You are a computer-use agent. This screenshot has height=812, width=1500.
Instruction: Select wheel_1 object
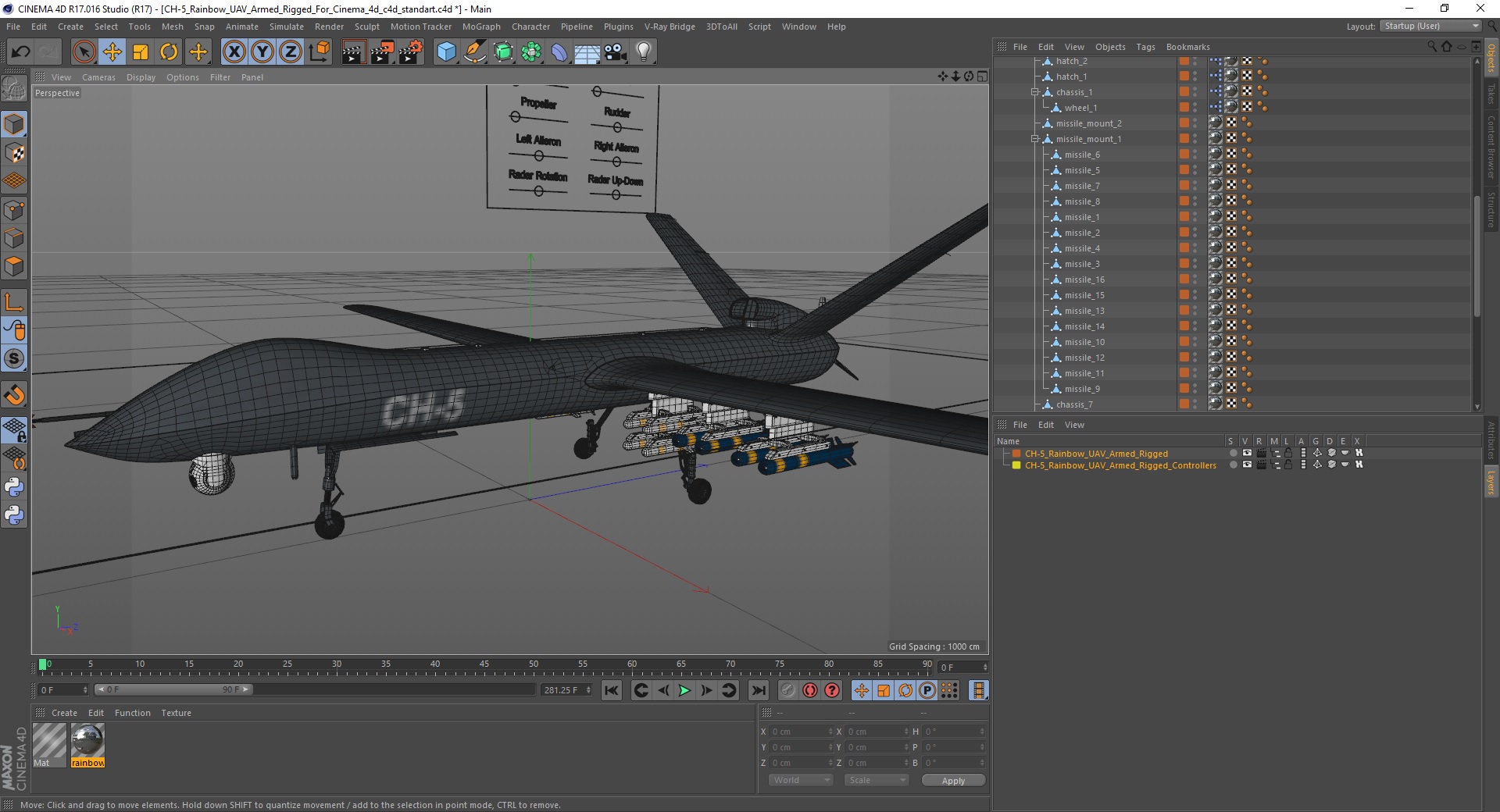pyautogui.click(x=1080, y=108)
